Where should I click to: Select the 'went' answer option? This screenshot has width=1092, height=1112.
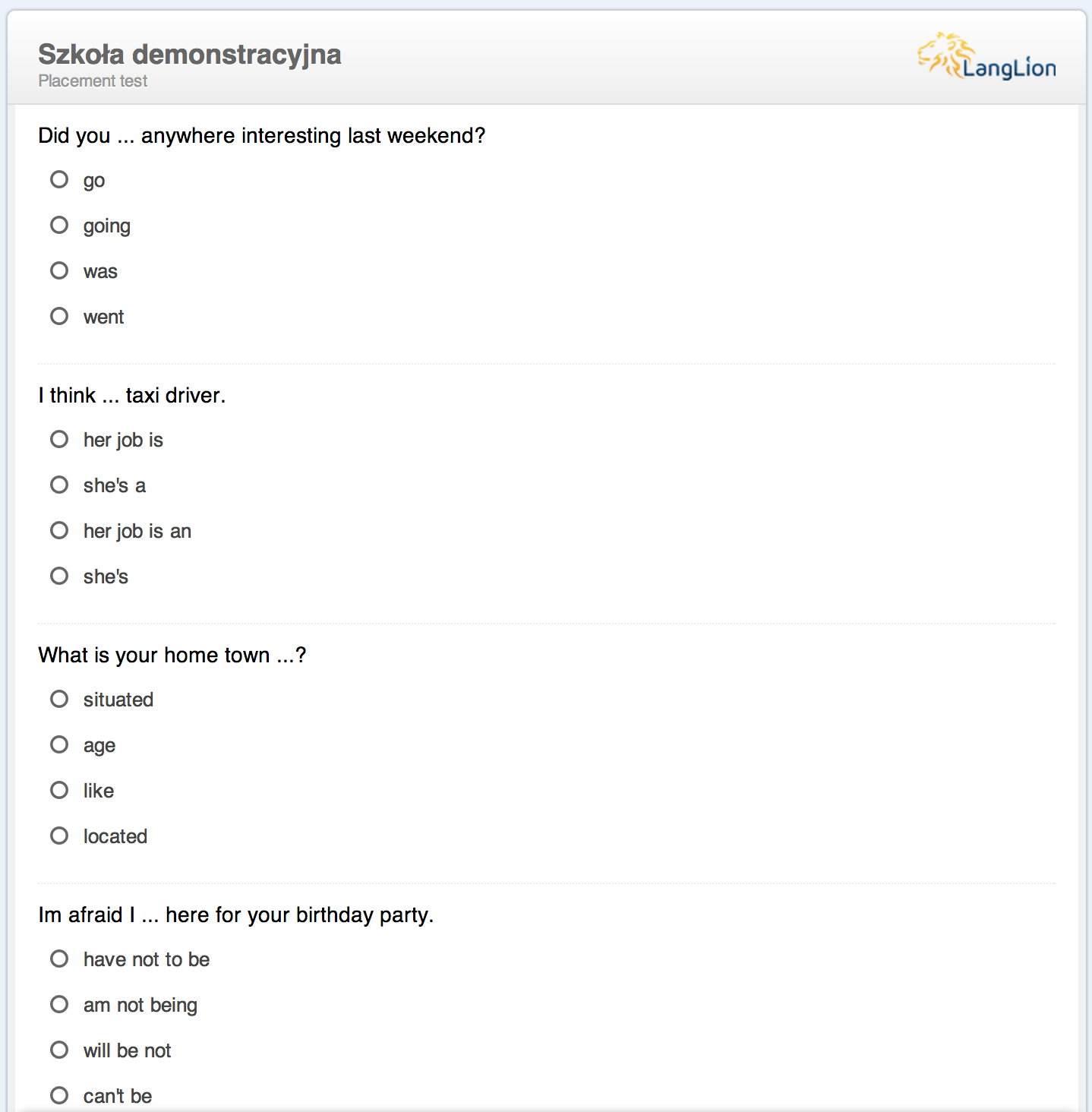[x=59, y=317]
